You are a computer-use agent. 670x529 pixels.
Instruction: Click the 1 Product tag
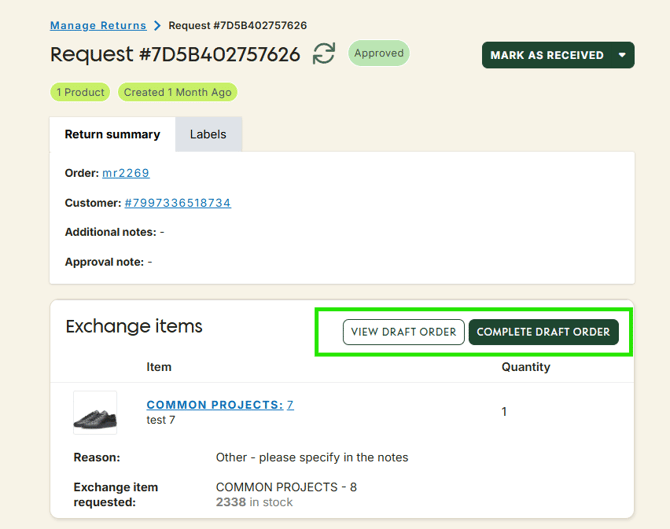click(x=80, y=92)
